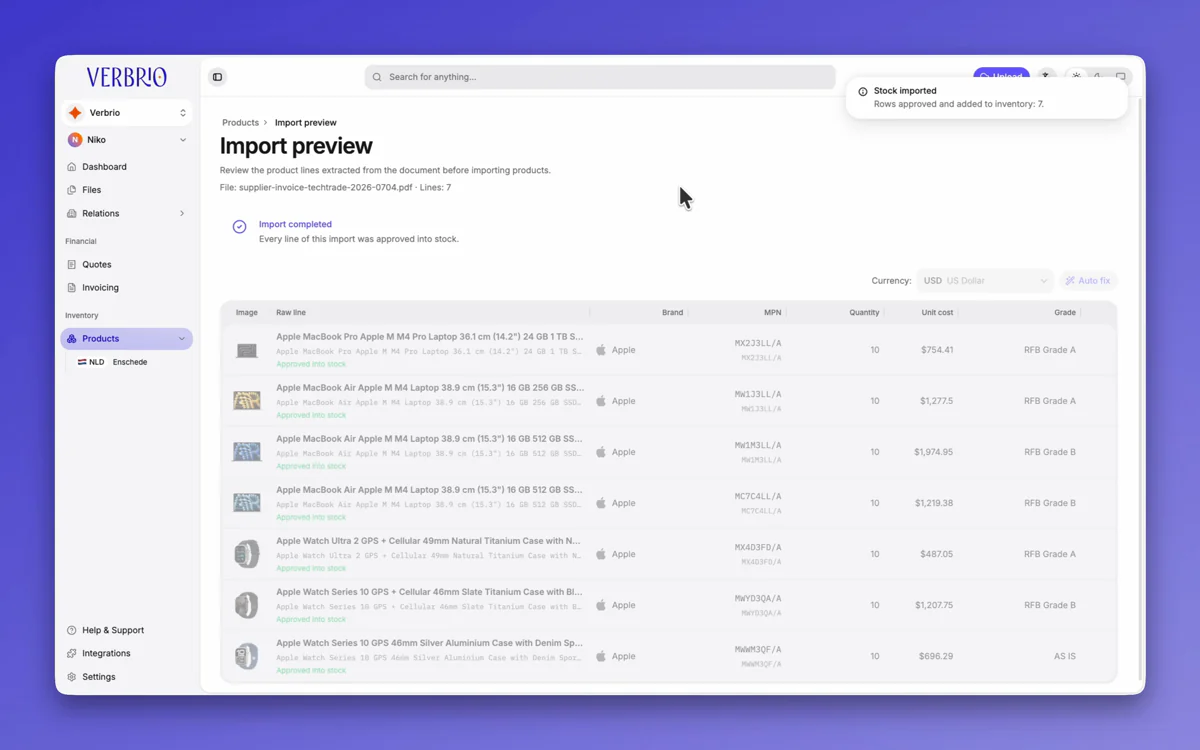Go back via Products breadcrumb
Screen dimensions: 1200x750
coord(241,123)
